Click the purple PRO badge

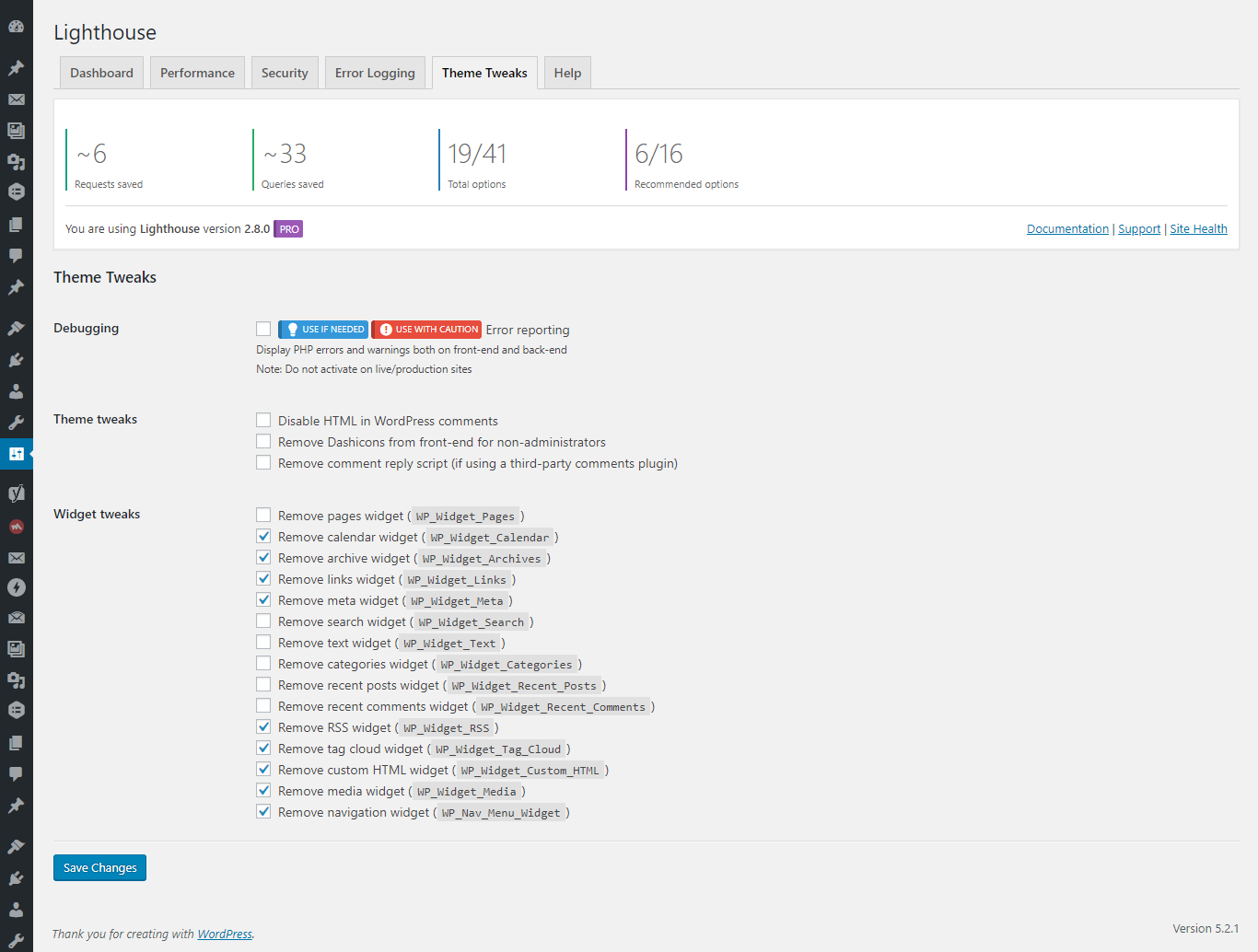pyautogui.click(x=289, y=229)
